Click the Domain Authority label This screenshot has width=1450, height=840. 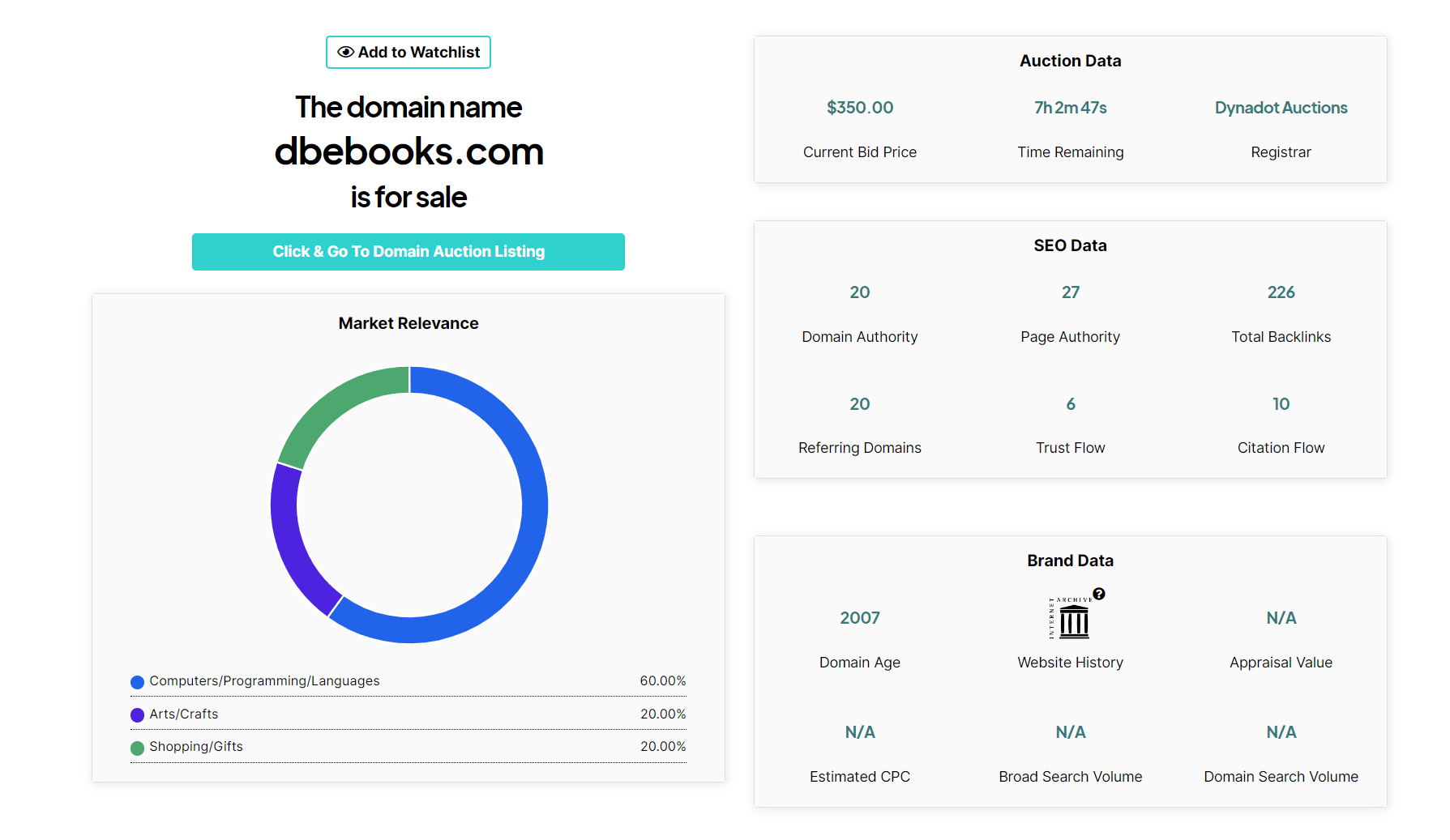click(x=859, y=337)
